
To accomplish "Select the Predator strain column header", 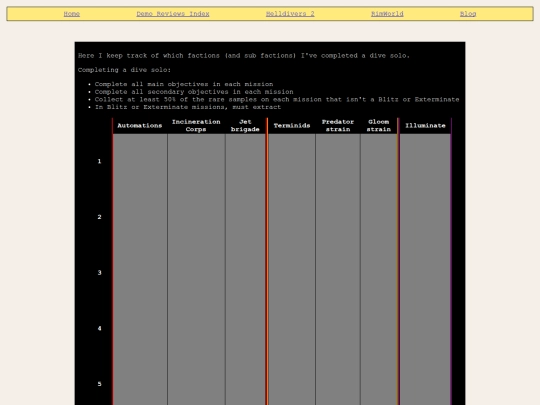I will pos(338,126).
